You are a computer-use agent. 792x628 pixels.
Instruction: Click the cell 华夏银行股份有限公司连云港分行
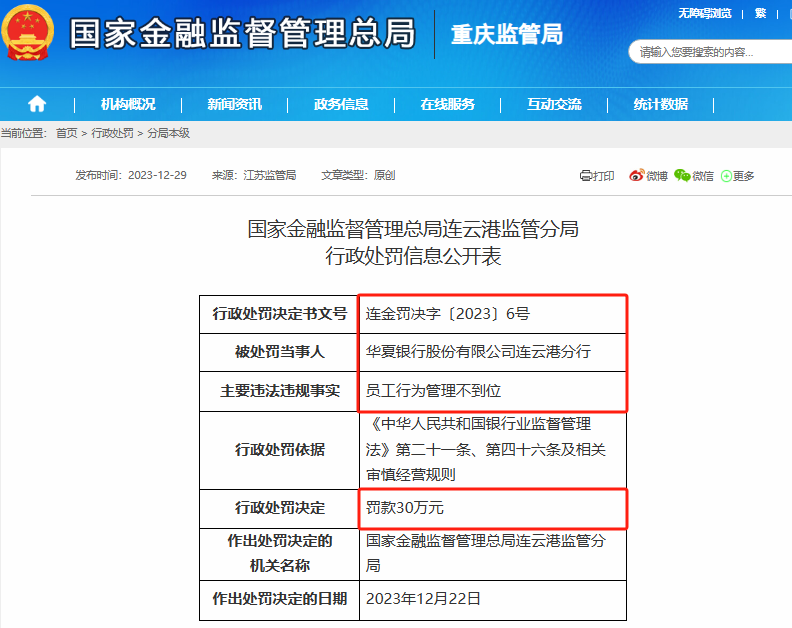point(493,352)
